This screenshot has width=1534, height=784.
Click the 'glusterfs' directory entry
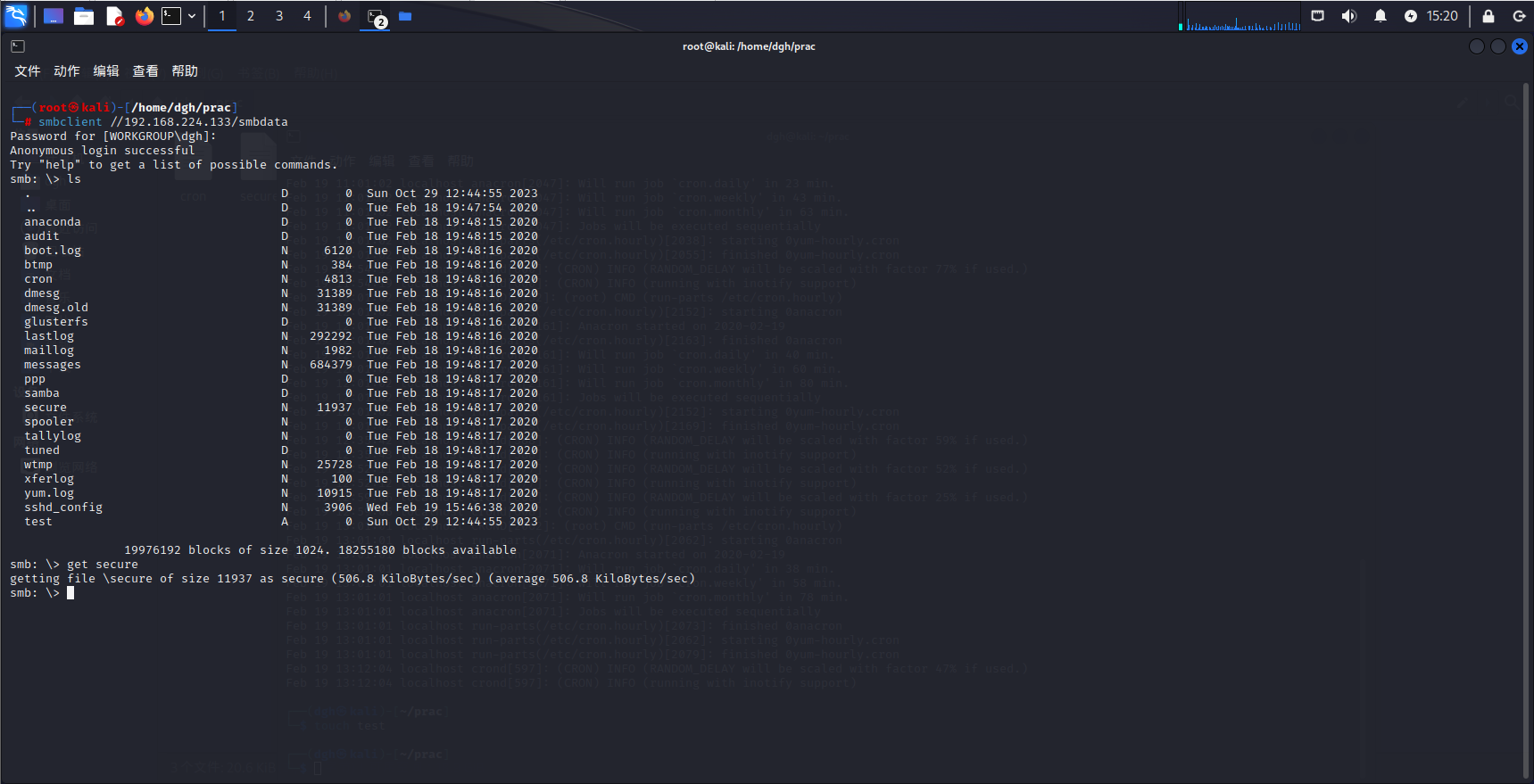[x=56, y=322]
